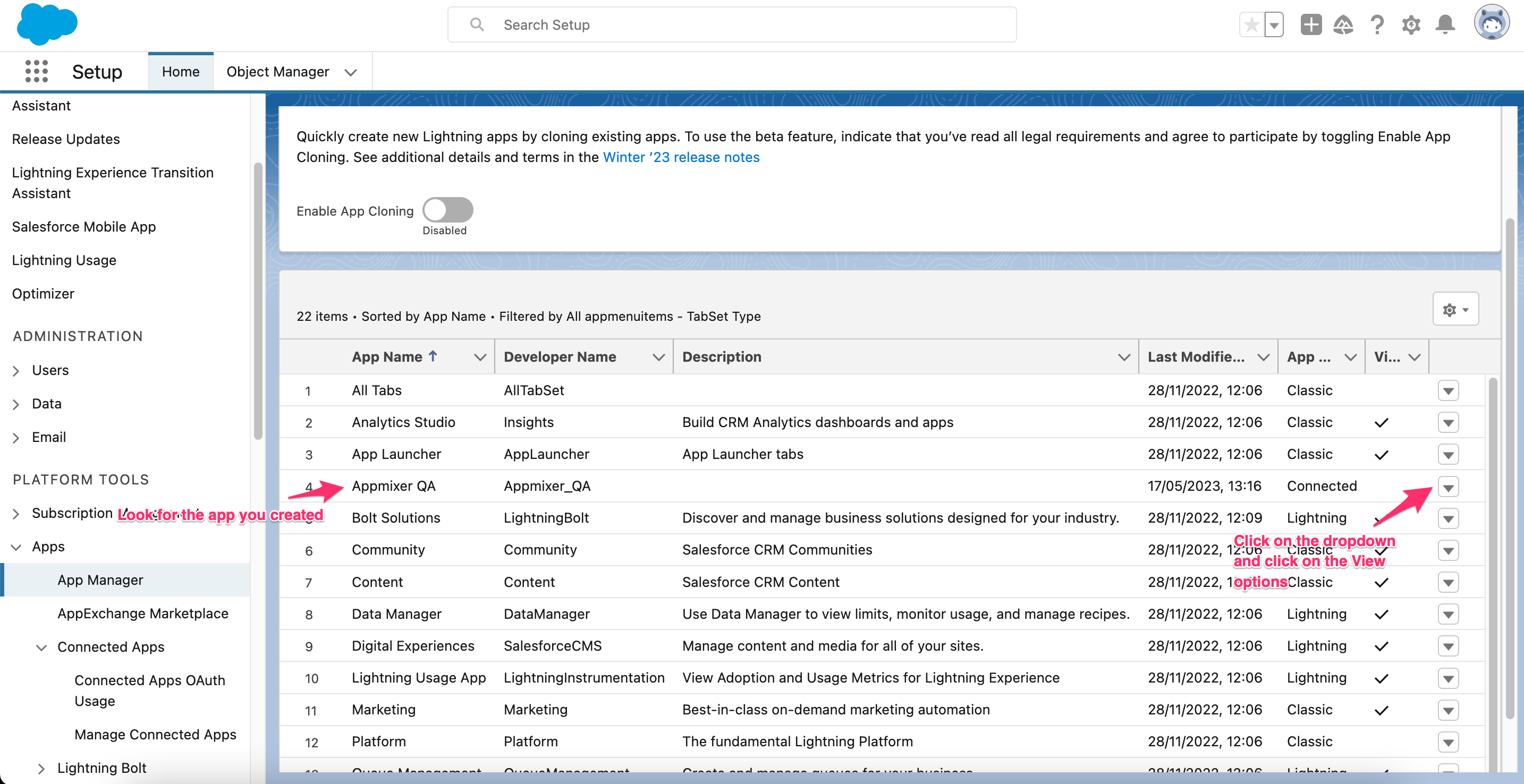Viewport: 1524px width, 784px height.
Task: Open the setup gear icon in header
Action: point(1411,25)
